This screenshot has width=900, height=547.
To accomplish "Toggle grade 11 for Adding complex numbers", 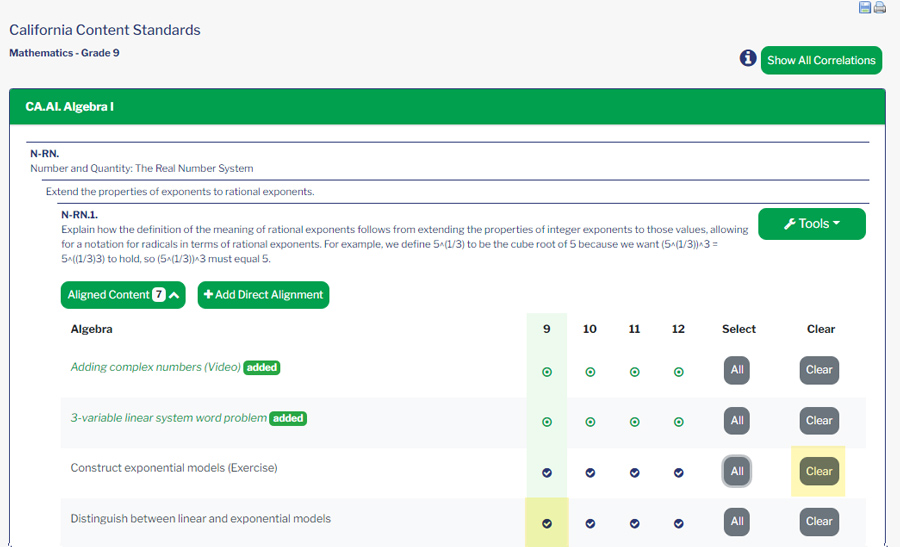I will 634,372.
